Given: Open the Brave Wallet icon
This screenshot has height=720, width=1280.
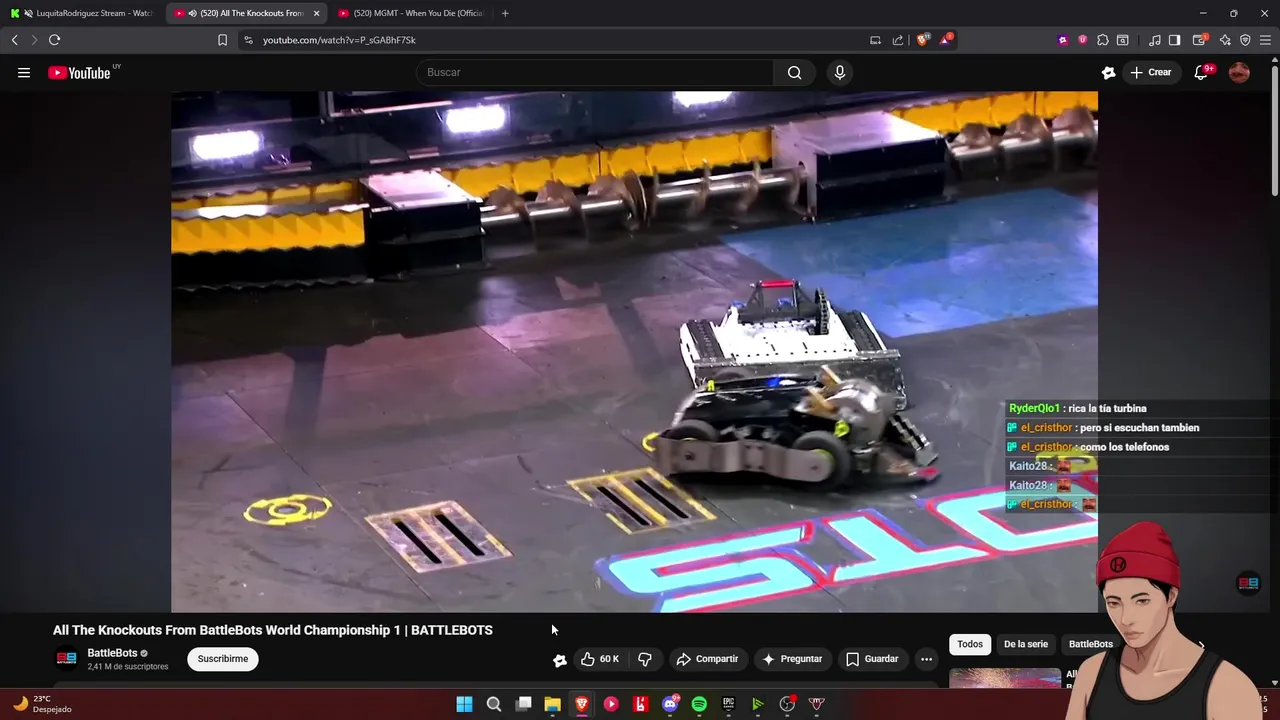Looking at the screenshot, I should pos(1199,40).
